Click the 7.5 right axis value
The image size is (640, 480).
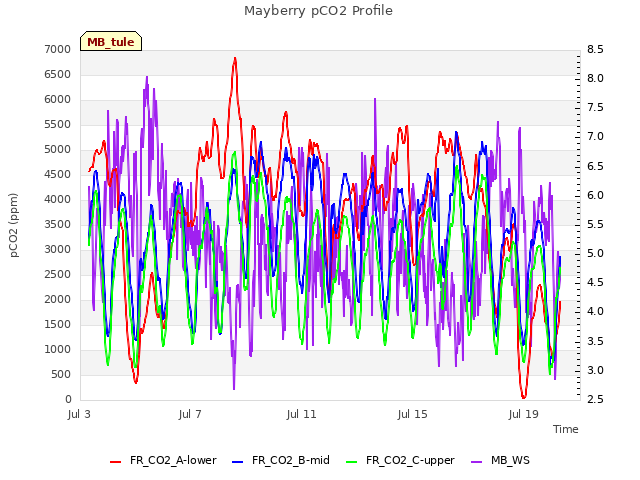click(595, 107)
